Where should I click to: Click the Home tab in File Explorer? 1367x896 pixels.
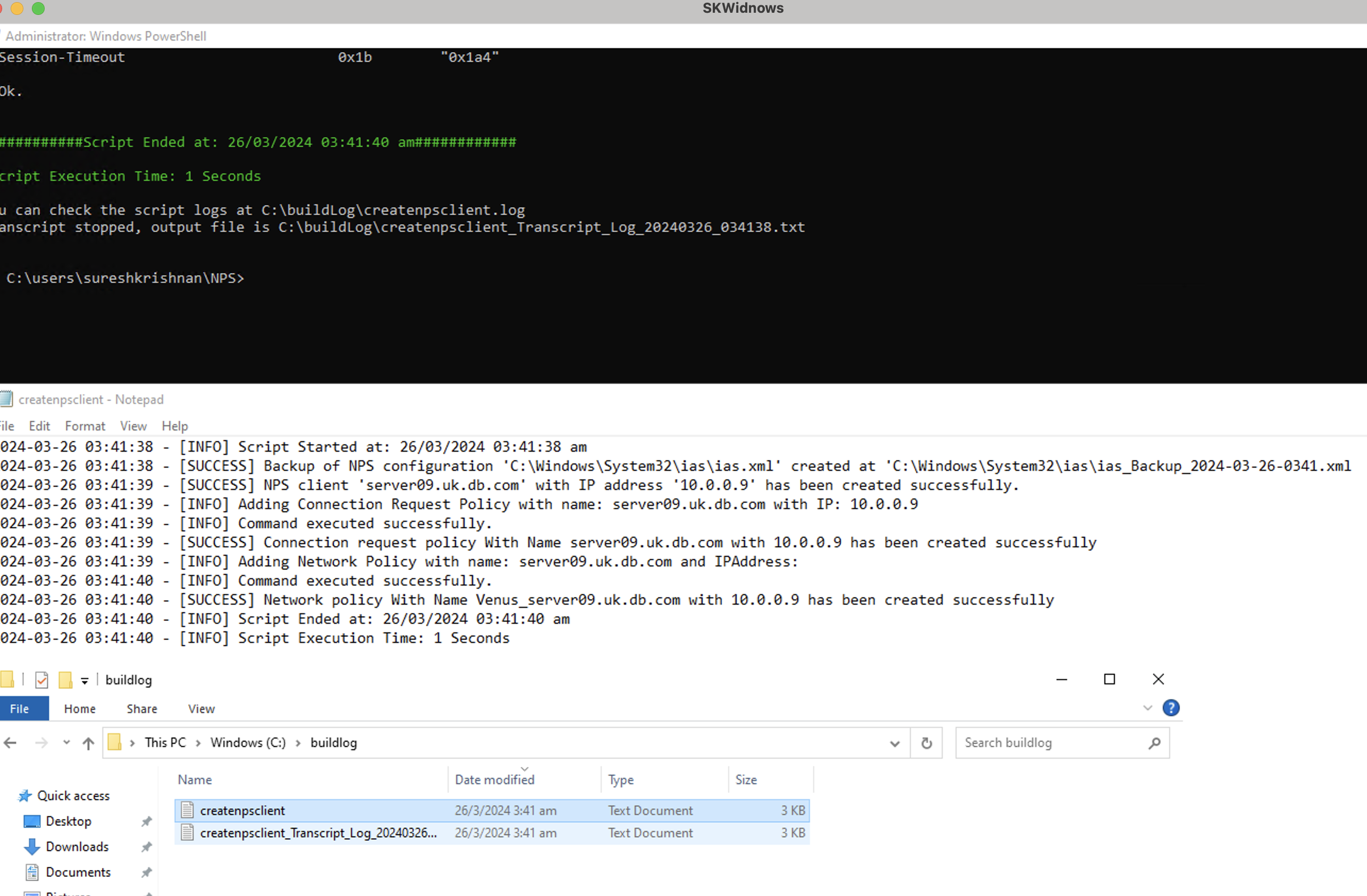79,708
